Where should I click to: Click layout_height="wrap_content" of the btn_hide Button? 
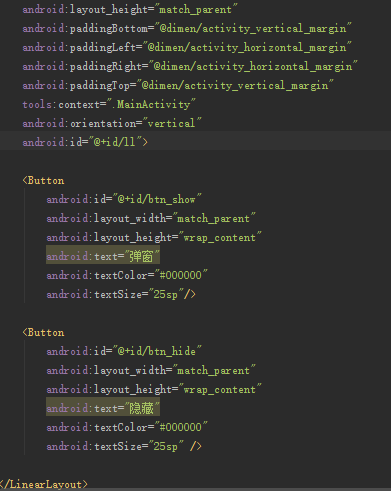(154, 389)
